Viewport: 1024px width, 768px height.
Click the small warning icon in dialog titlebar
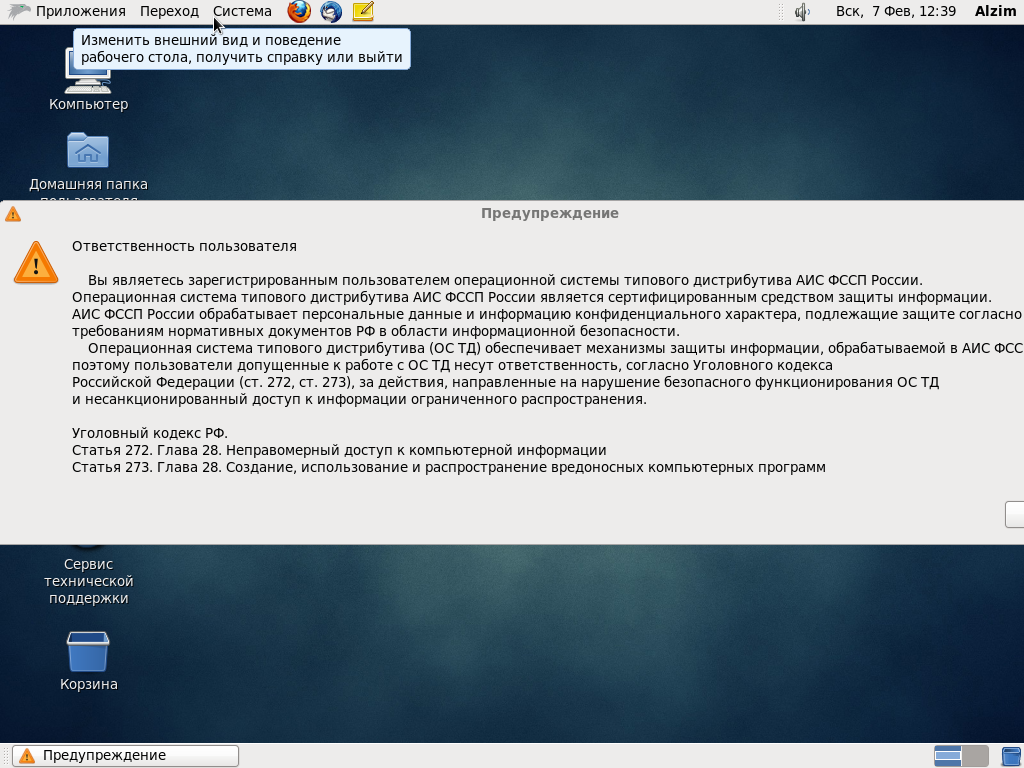point(12,214)
